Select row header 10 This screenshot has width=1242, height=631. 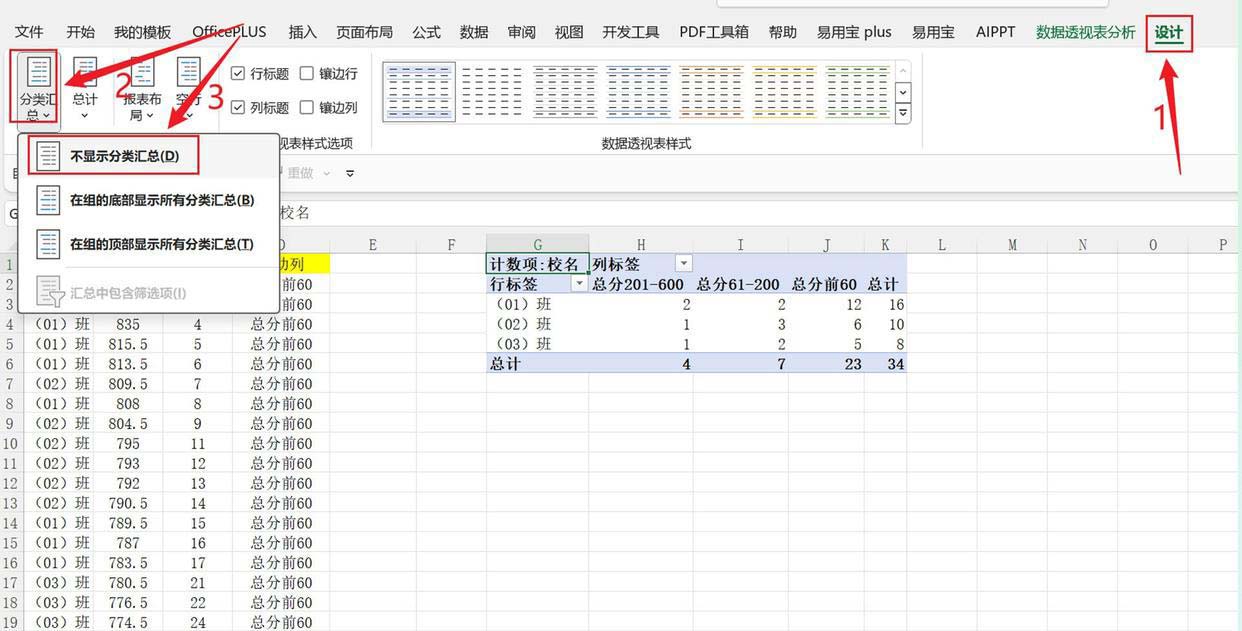[x=10, y=443]
